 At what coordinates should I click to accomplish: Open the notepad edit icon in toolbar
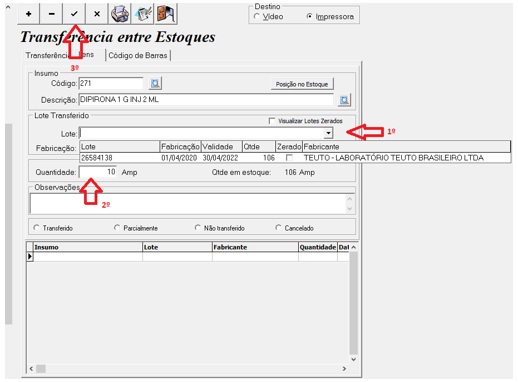(143, 14)
